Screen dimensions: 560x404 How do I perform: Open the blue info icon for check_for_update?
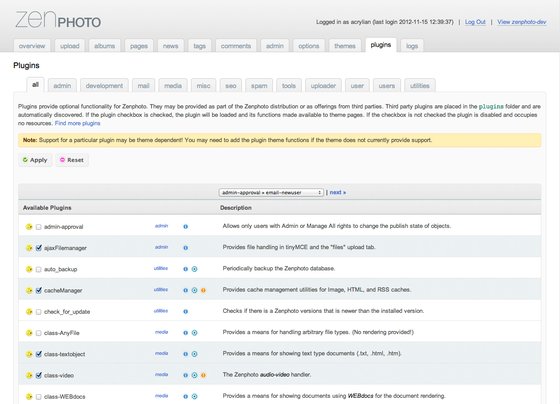click(x=185, y=311)
